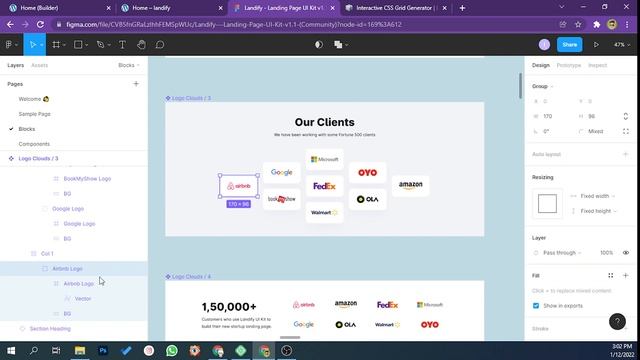Open the Figma main menu icon
This screenshot has height=360, width=640.
click(9, 44)
